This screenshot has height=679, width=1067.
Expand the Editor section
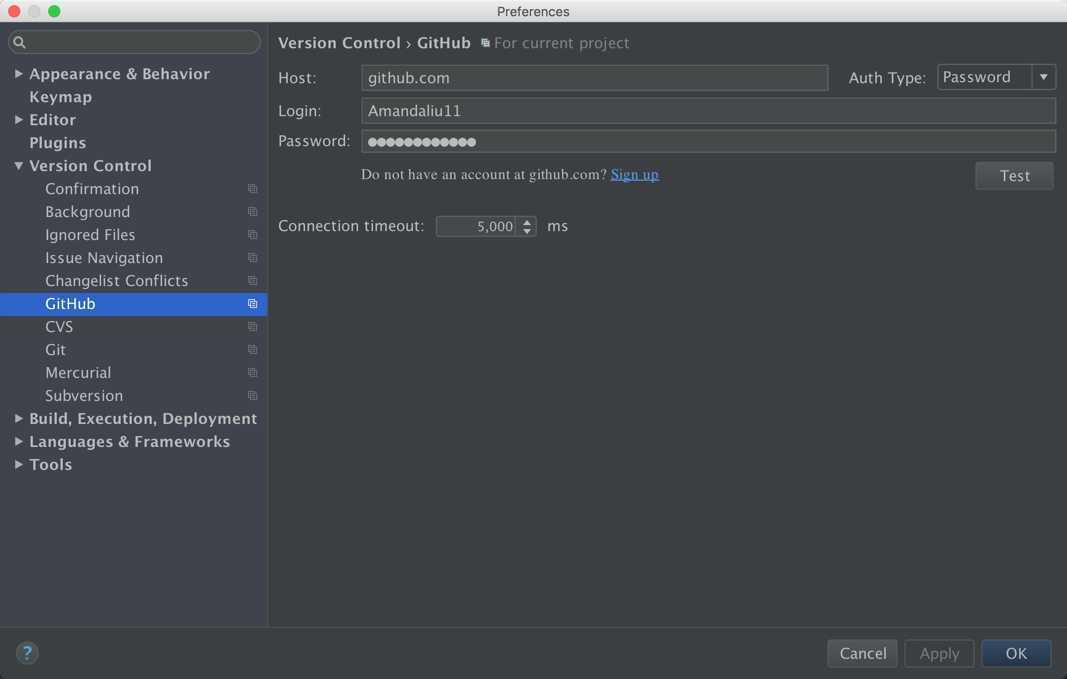click(x=18, y=120)
